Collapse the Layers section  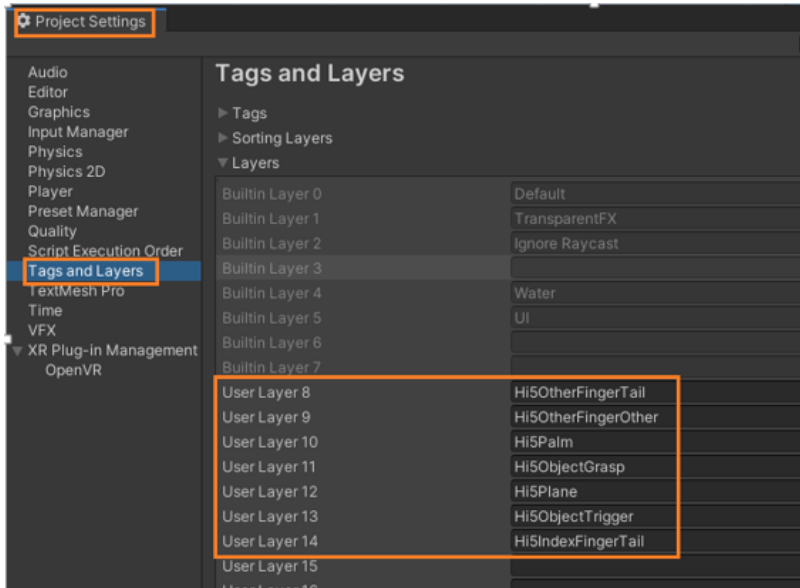pyautogui.click(x=223, y=163)
